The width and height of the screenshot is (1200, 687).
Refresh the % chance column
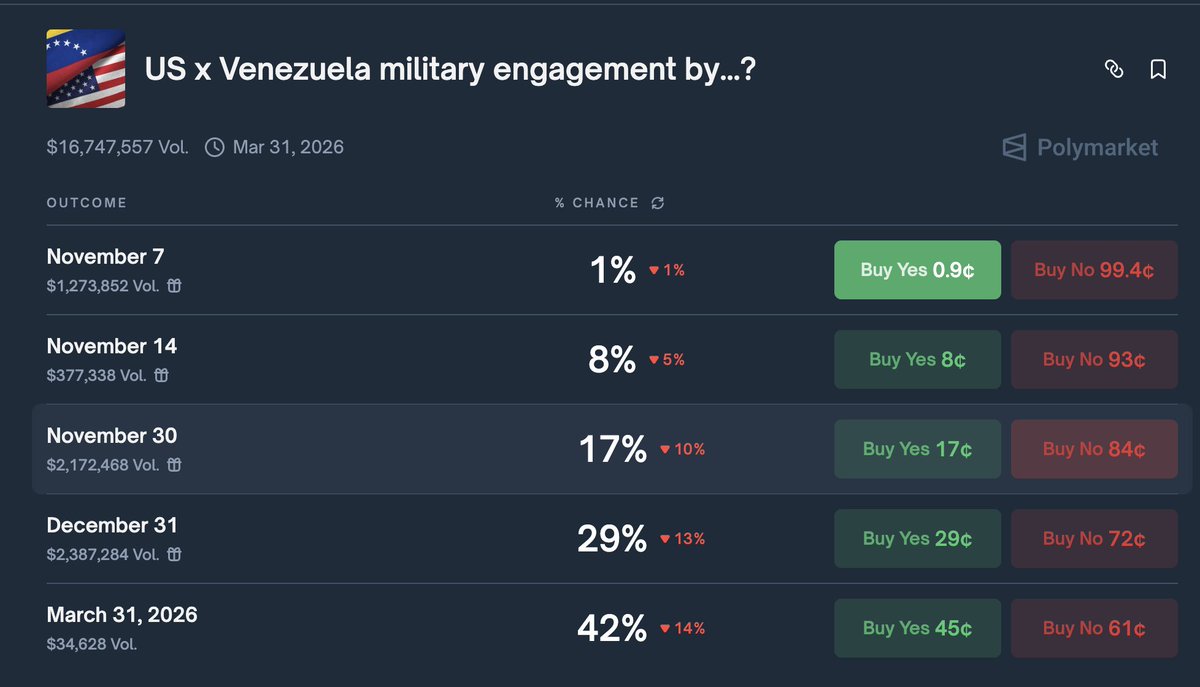click(657, 203)
